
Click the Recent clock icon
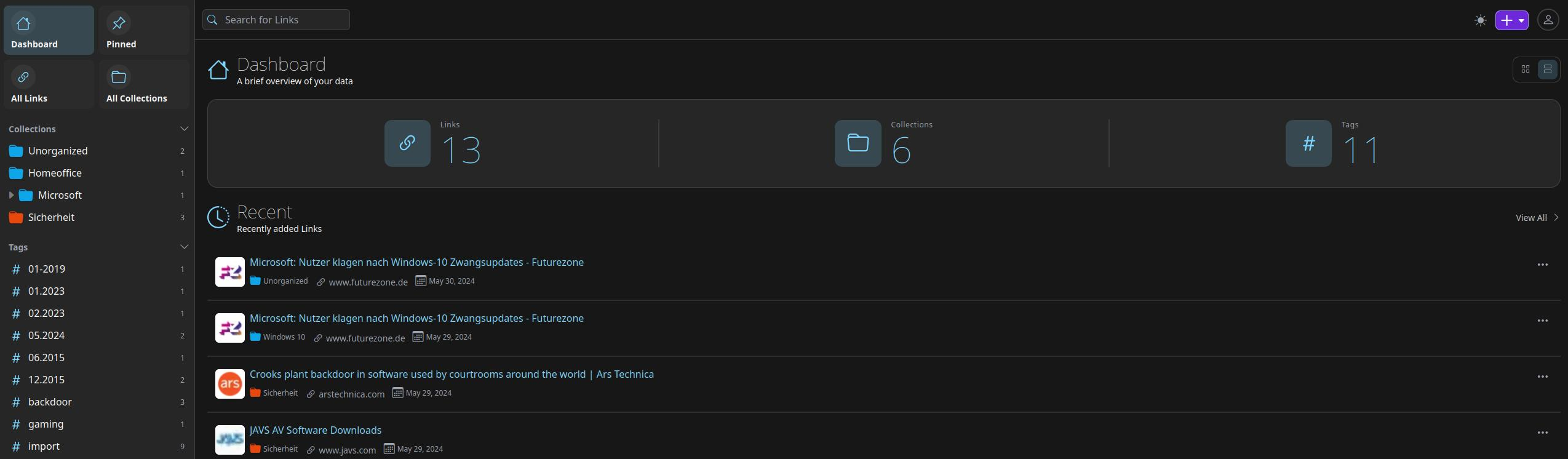pos(218,217)
